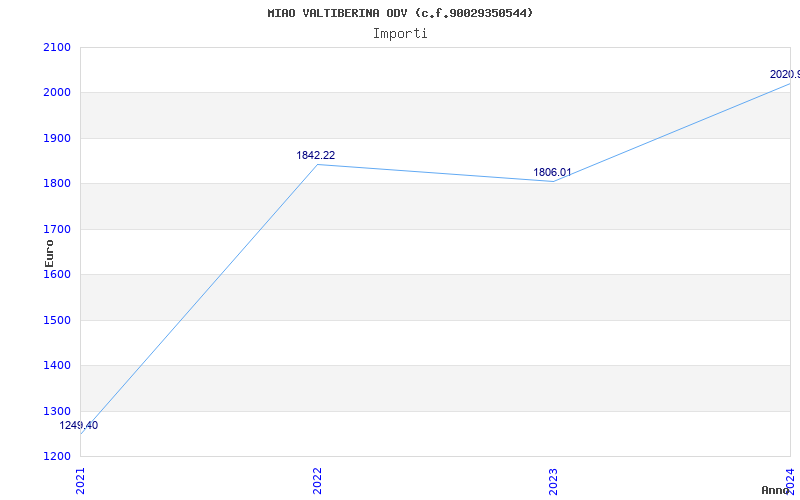The height and width of the screenshot is (500, 800).
Task: Click the 2100 y-axis tick label
Action: tap(57, 47)
